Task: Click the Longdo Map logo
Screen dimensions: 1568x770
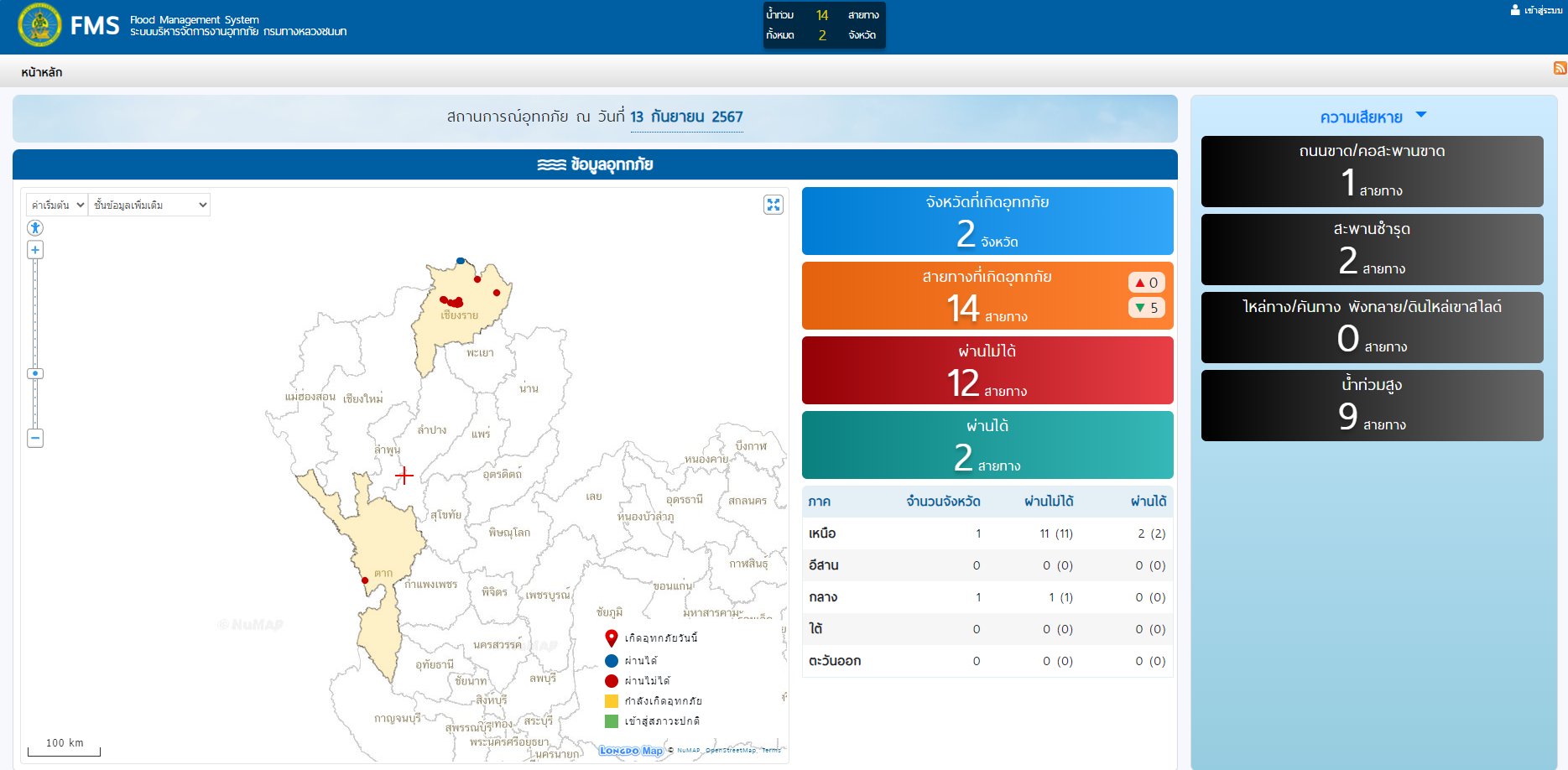Action: coord(631,751)
